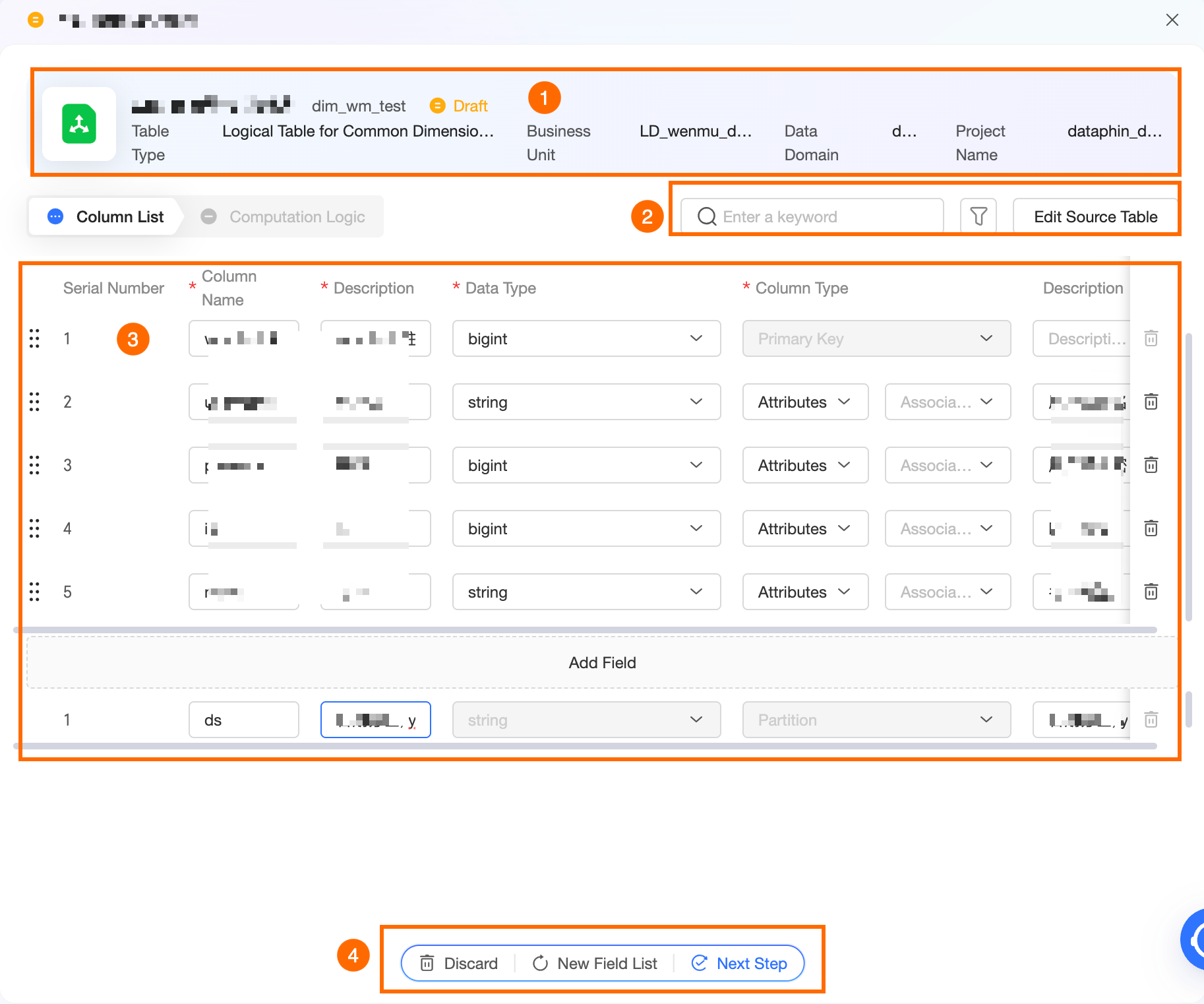The height and width of the screenshot is (1004, 1204).
Task: Click the Description placeholder field in row 1
Action: 1081,338
